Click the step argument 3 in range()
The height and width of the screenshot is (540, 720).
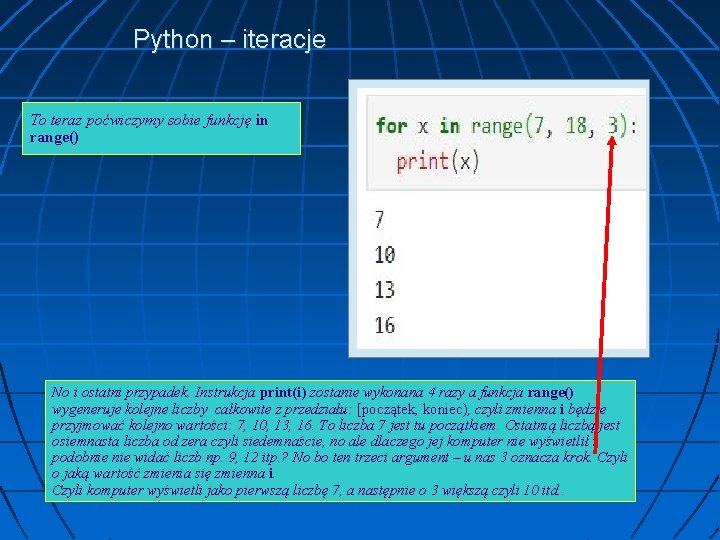click(613, 125)
